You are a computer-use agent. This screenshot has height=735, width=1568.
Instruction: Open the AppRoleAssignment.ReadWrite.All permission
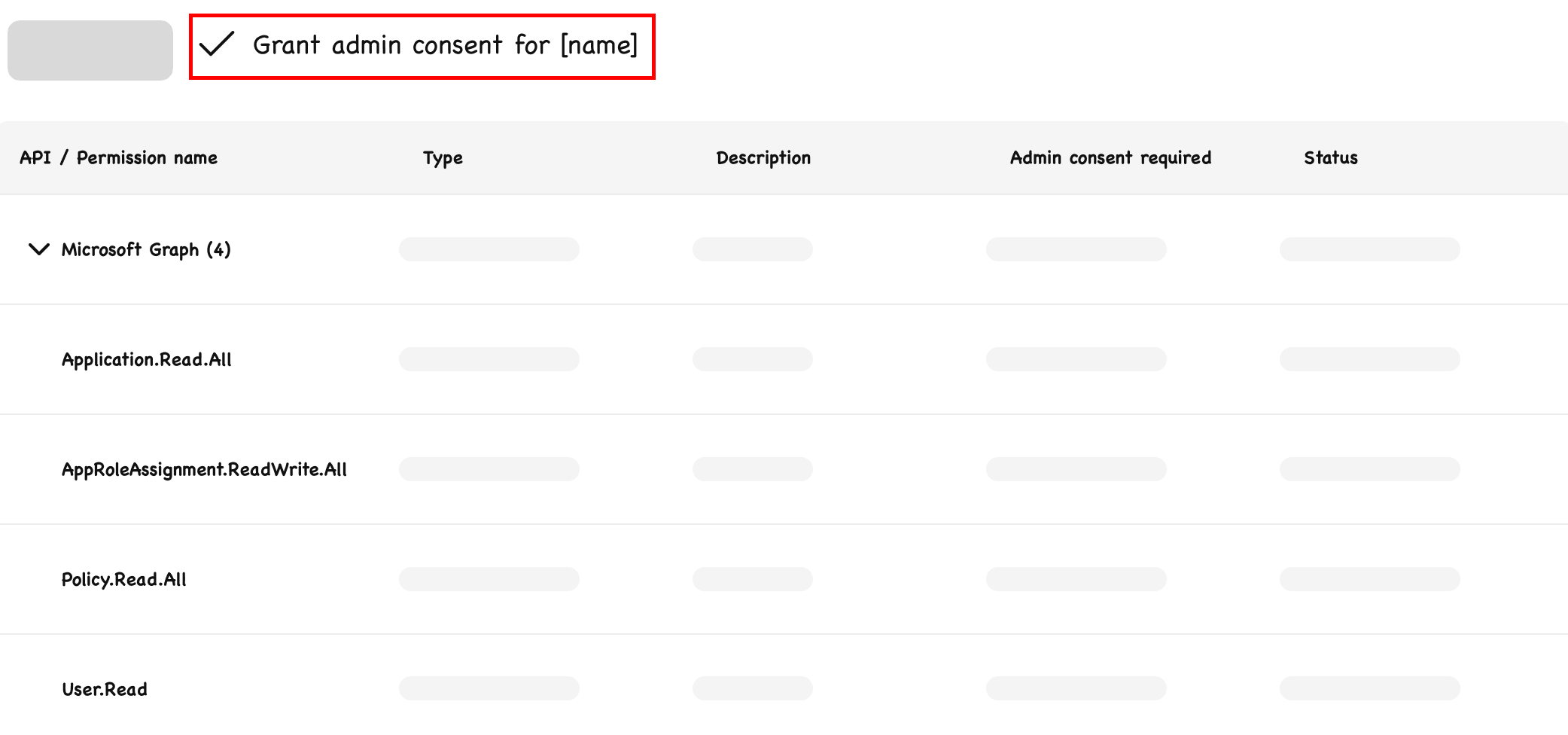[x=204, y=469]
